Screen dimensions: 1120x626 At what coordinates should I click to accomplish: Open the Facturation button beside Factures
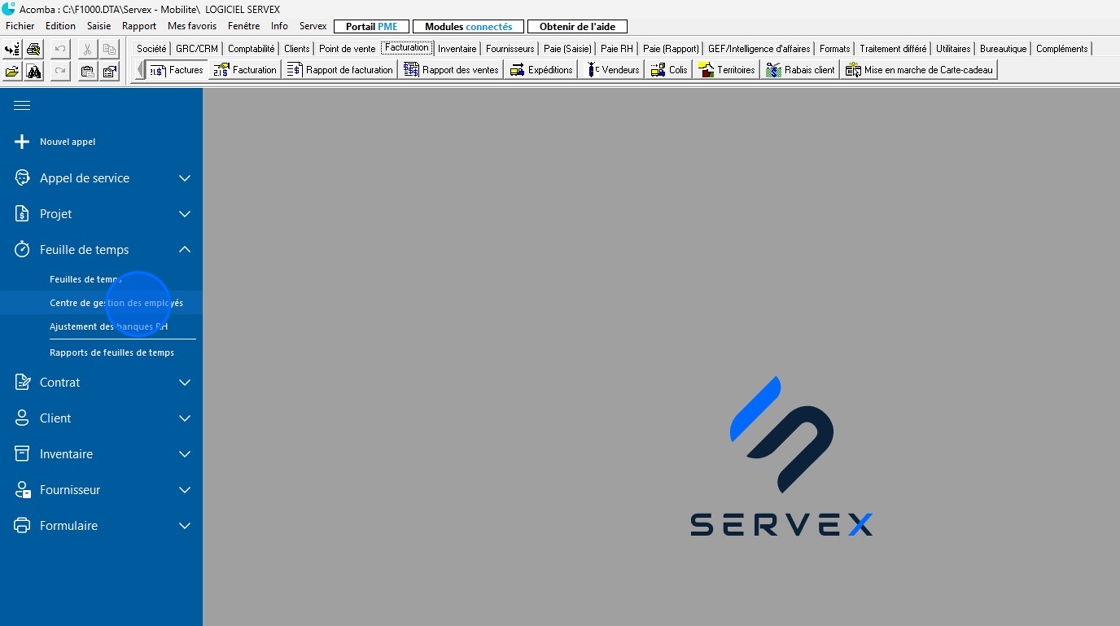click(x=245, y=70)
